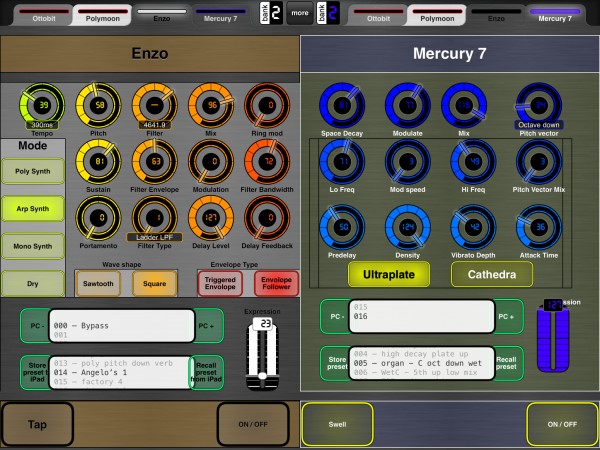Switch mode to Poly Synth
The height and width of the screenshot is (450, 600).
(x=33, y=171)
